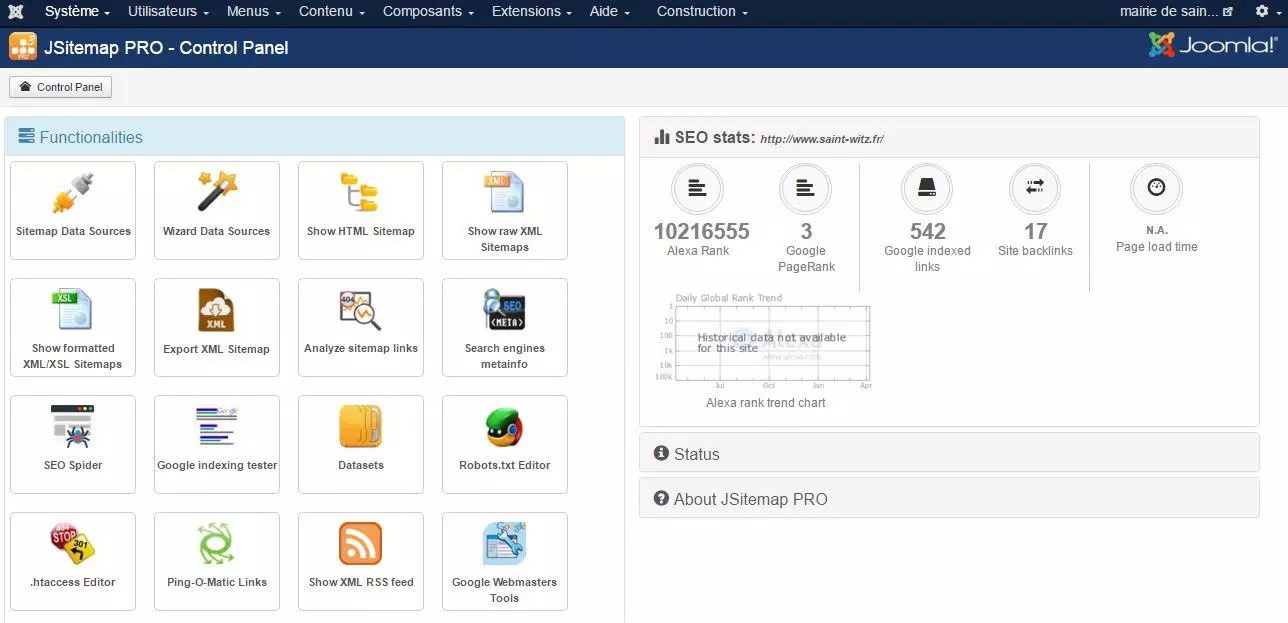Click the Page load time gauge icon
The width and height of the screenshot is (1288, 623).
[x=1157, y=188]
